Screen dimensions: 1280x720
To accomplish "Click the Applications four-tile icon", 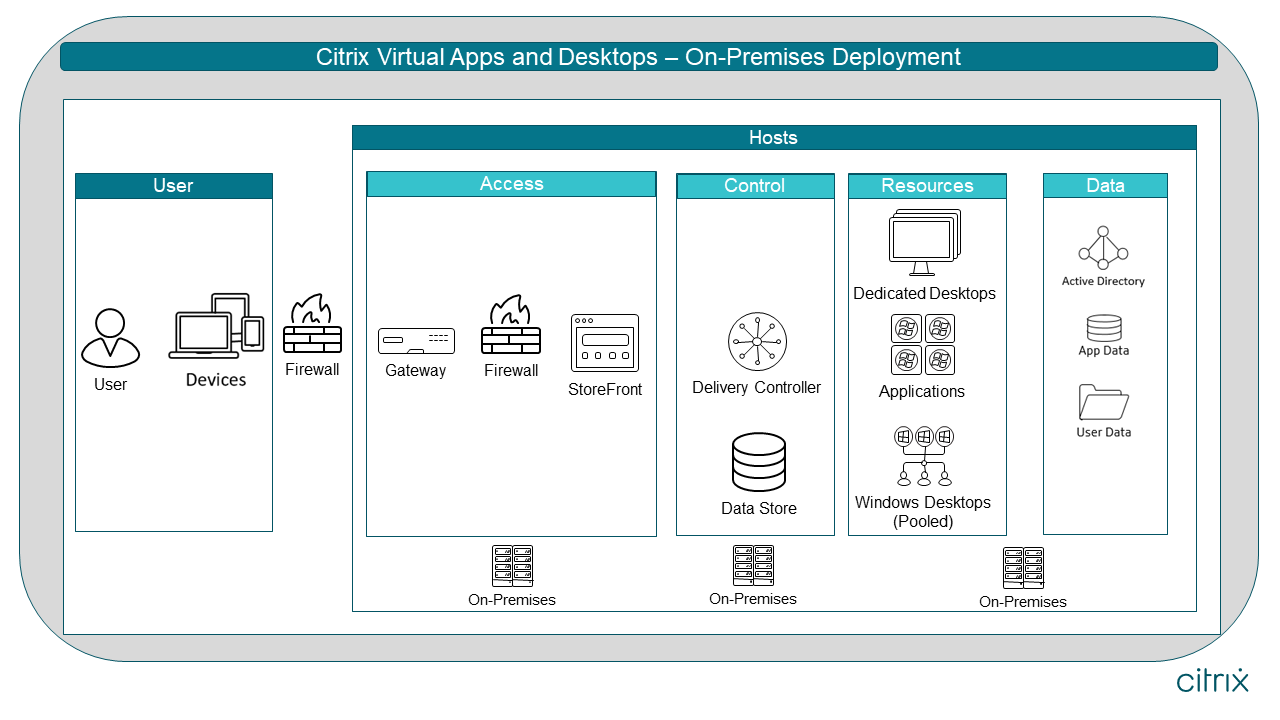I will (x=922, y=344).
